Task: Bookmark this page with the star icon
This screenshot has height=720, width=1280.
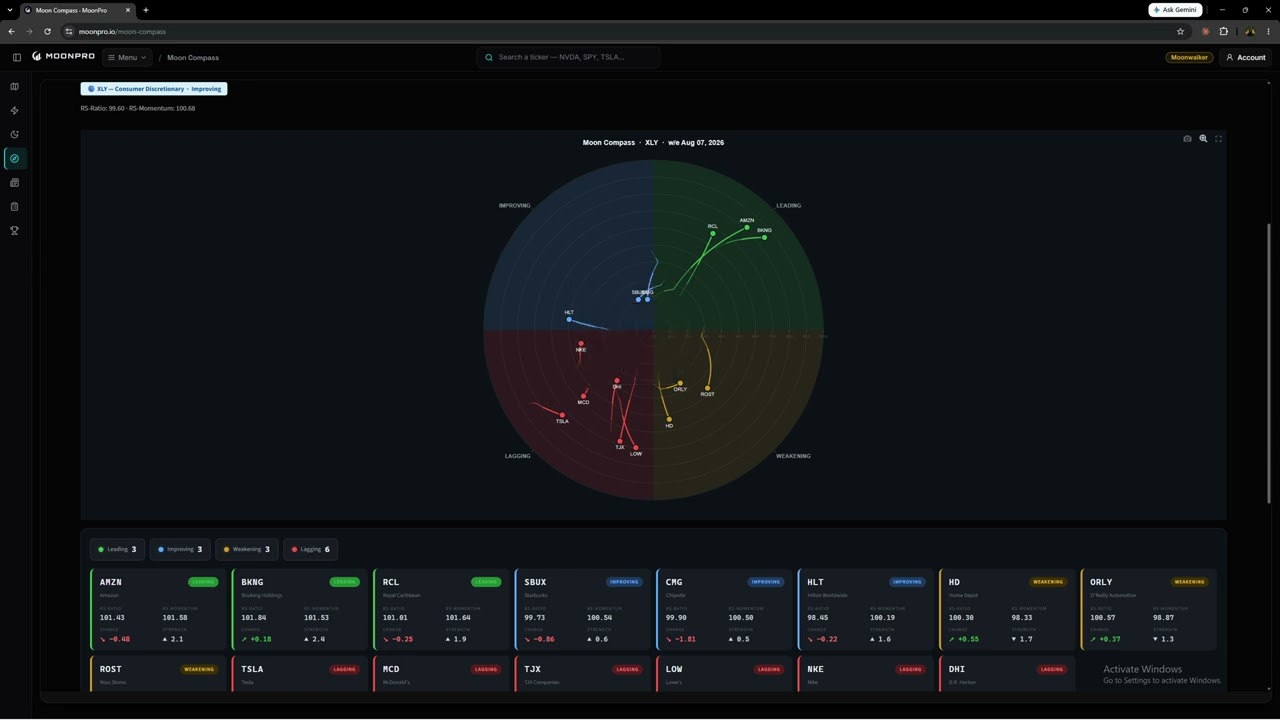Action: pyautogui.click(x=1180, y=31)
